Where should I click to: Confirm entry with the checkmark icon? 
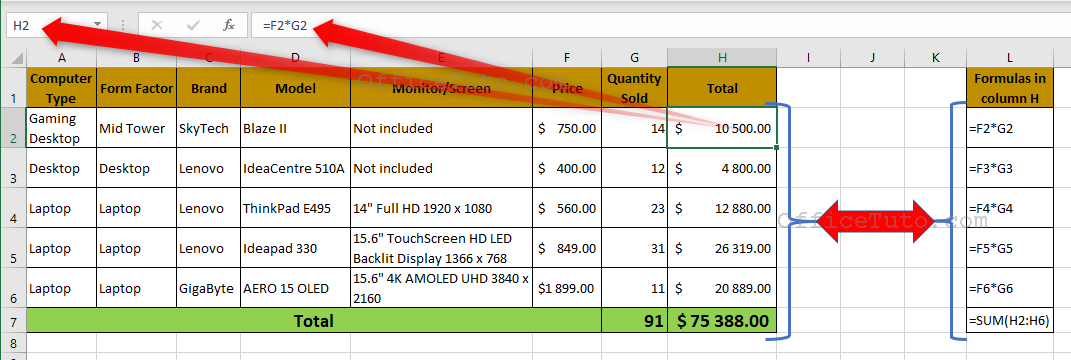click(193, 25)
